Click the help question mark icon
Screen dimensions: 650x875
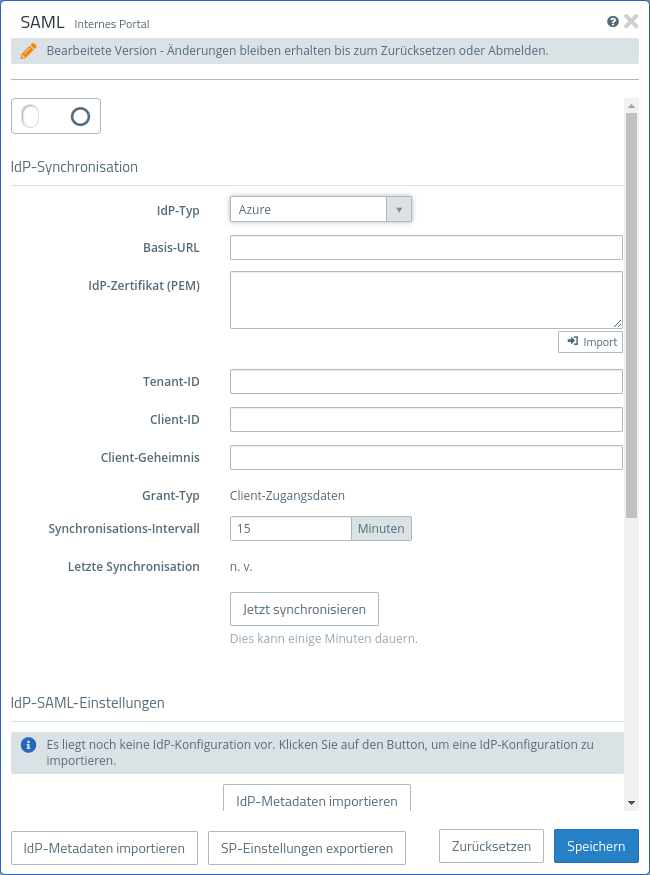pos(613,21)
